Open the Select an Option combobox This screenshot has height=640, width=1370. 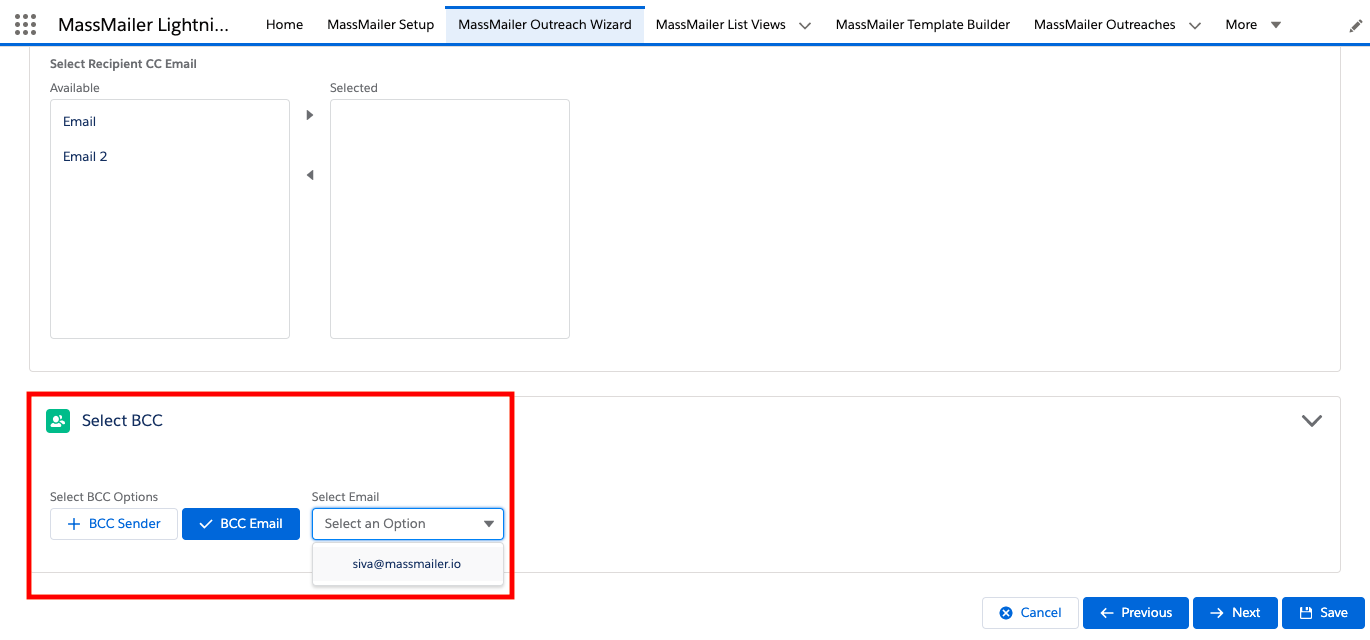pos(408,524)
